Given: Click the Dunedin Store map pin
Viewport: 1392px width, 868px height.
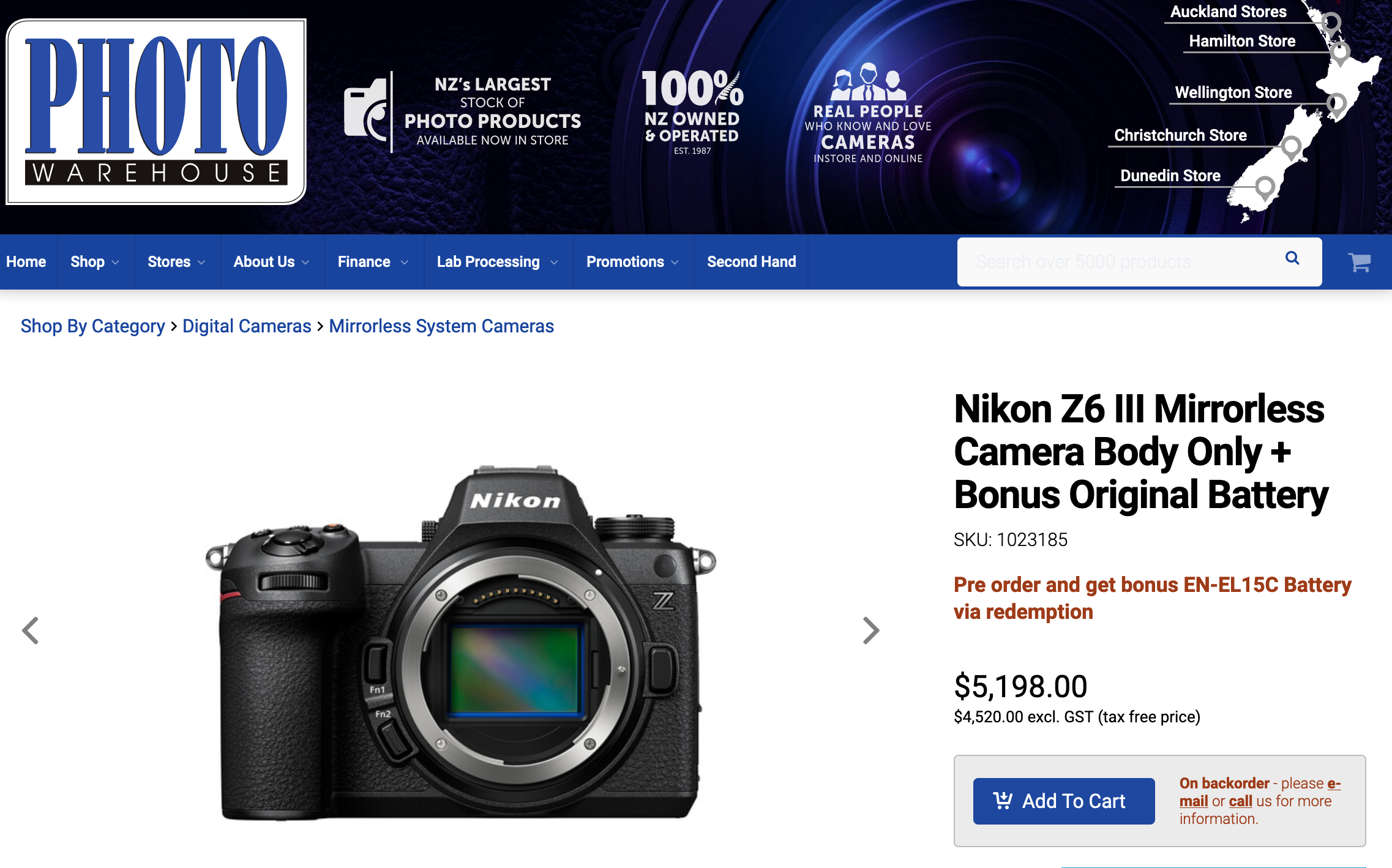Looking at the screenshot, I should point(1265,187).
